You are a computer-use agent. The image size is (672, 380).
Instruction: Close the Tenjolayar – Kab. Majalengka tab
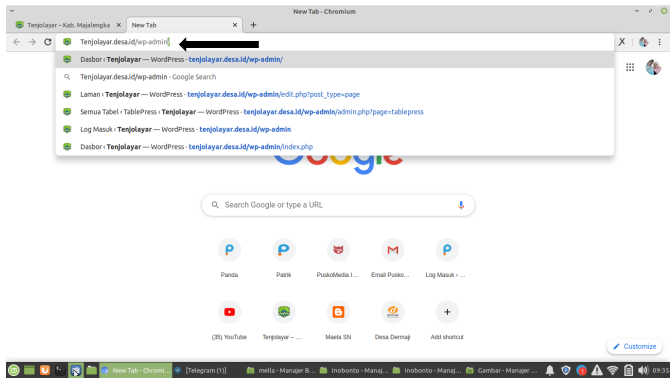coord(119,25)
